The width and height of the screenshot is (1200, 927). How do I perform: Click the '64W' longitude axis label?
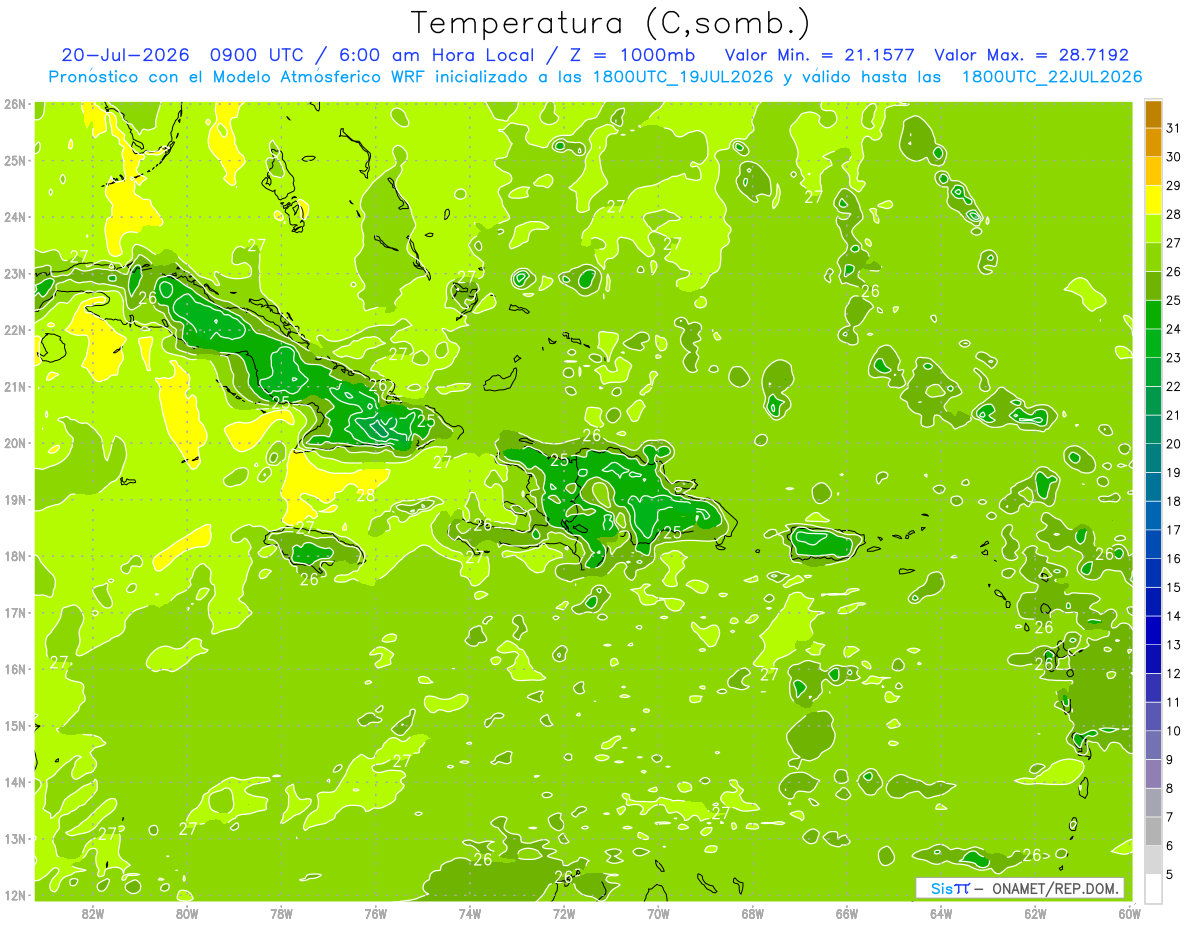click(941, 913)
